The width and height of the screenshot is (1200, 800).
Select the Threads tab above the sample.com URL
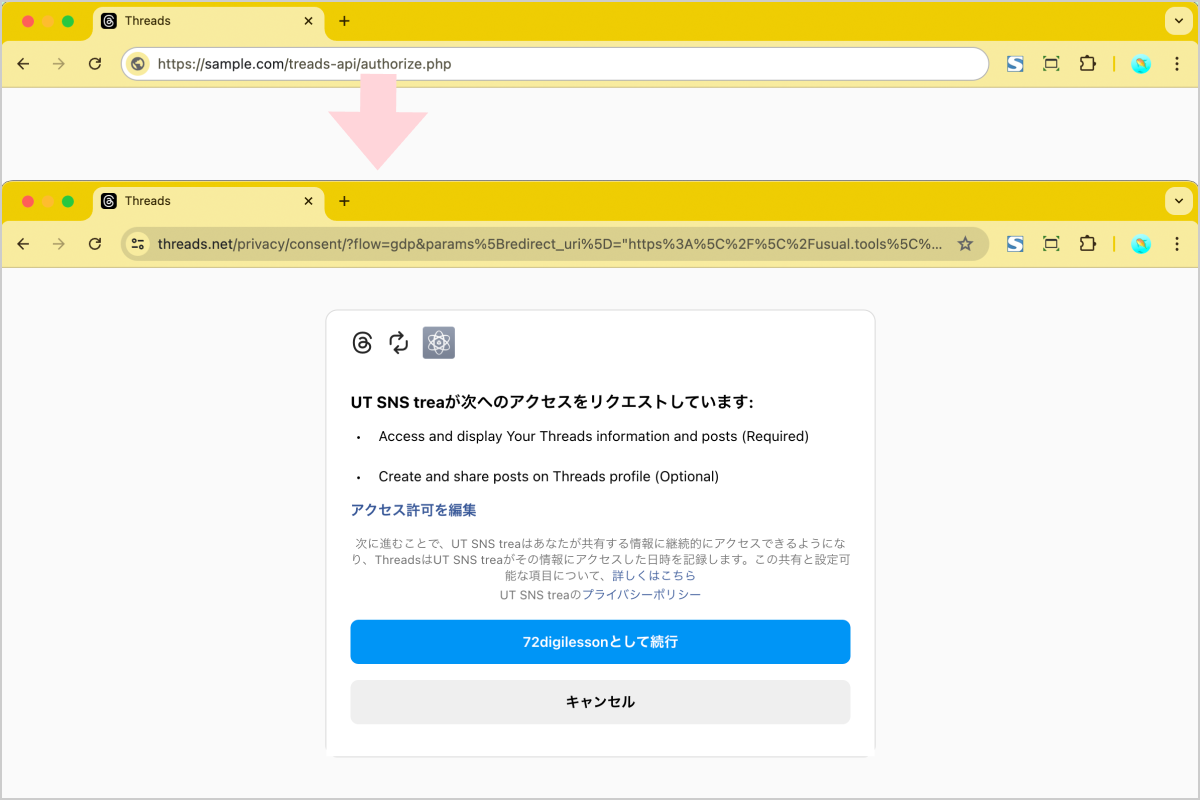coord(200,21)
